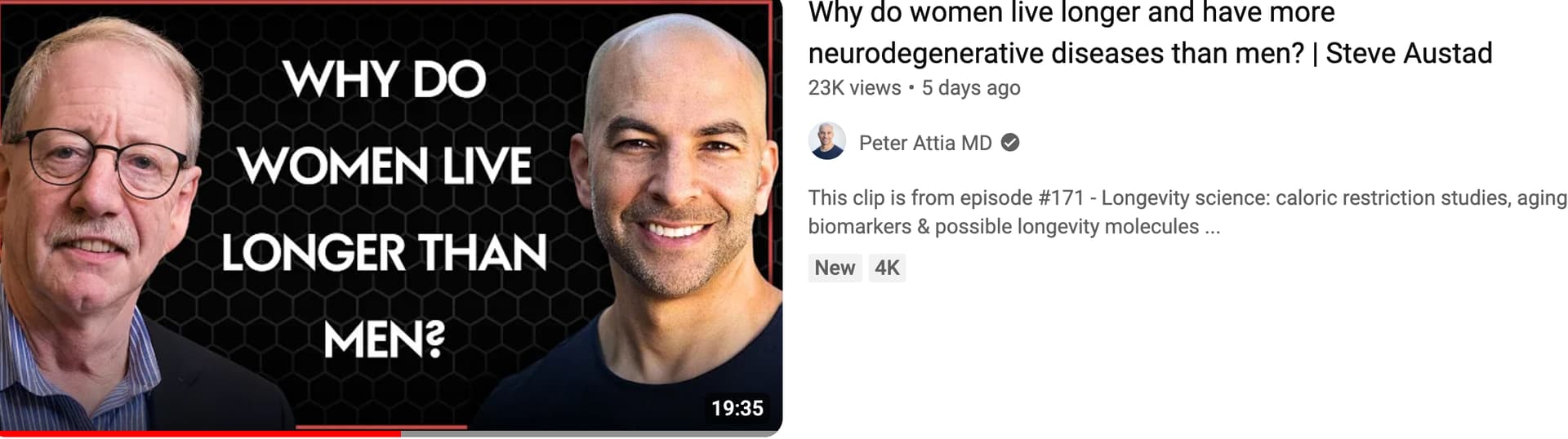Click the 4K quality badge
Image resolution: width=1568 pixels, height=439 pixels.
pyautogui.click(x=887, y=268)
